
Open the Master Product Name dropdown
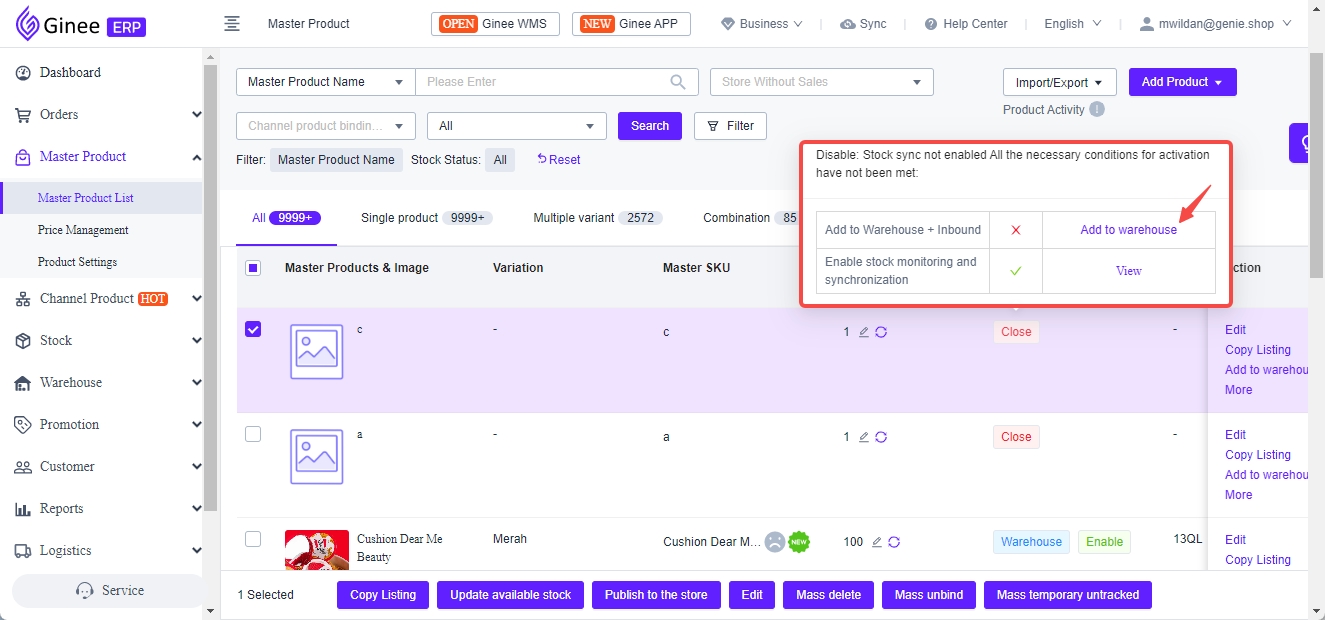(326, 82)
